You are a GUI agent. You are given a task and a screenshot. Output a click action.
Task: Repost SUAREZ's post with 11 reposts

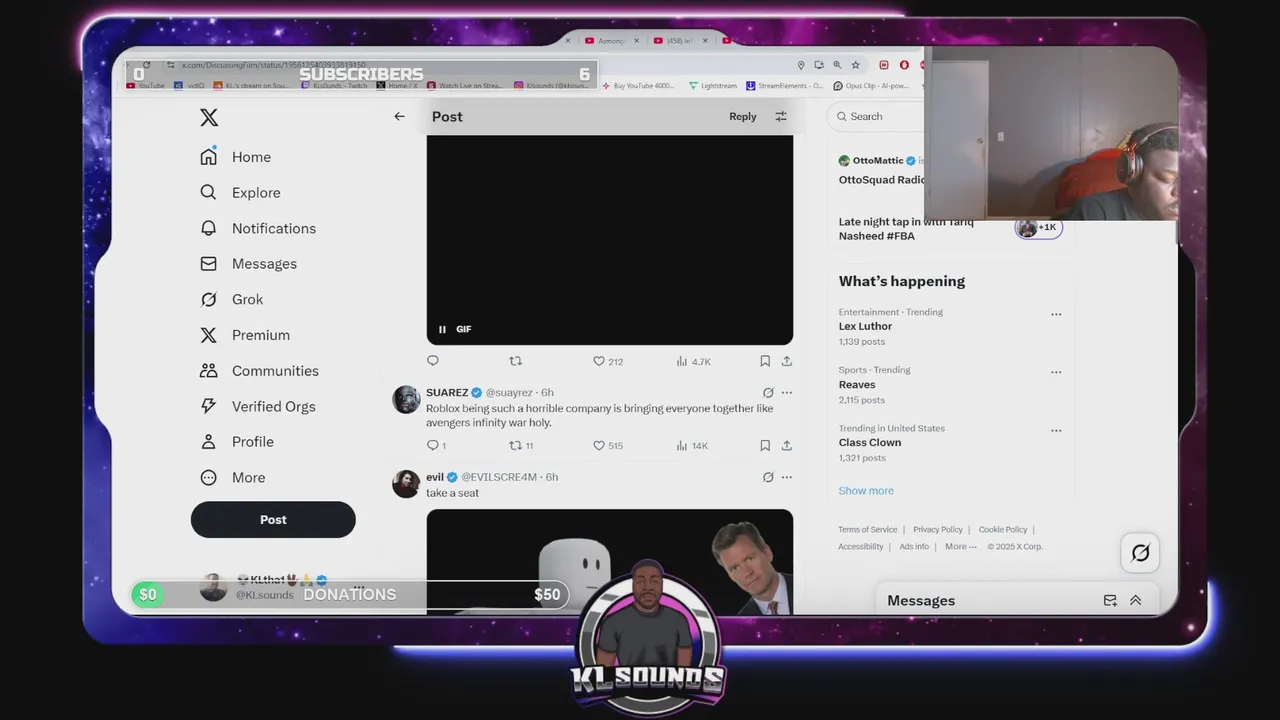(x=521, y=446)
